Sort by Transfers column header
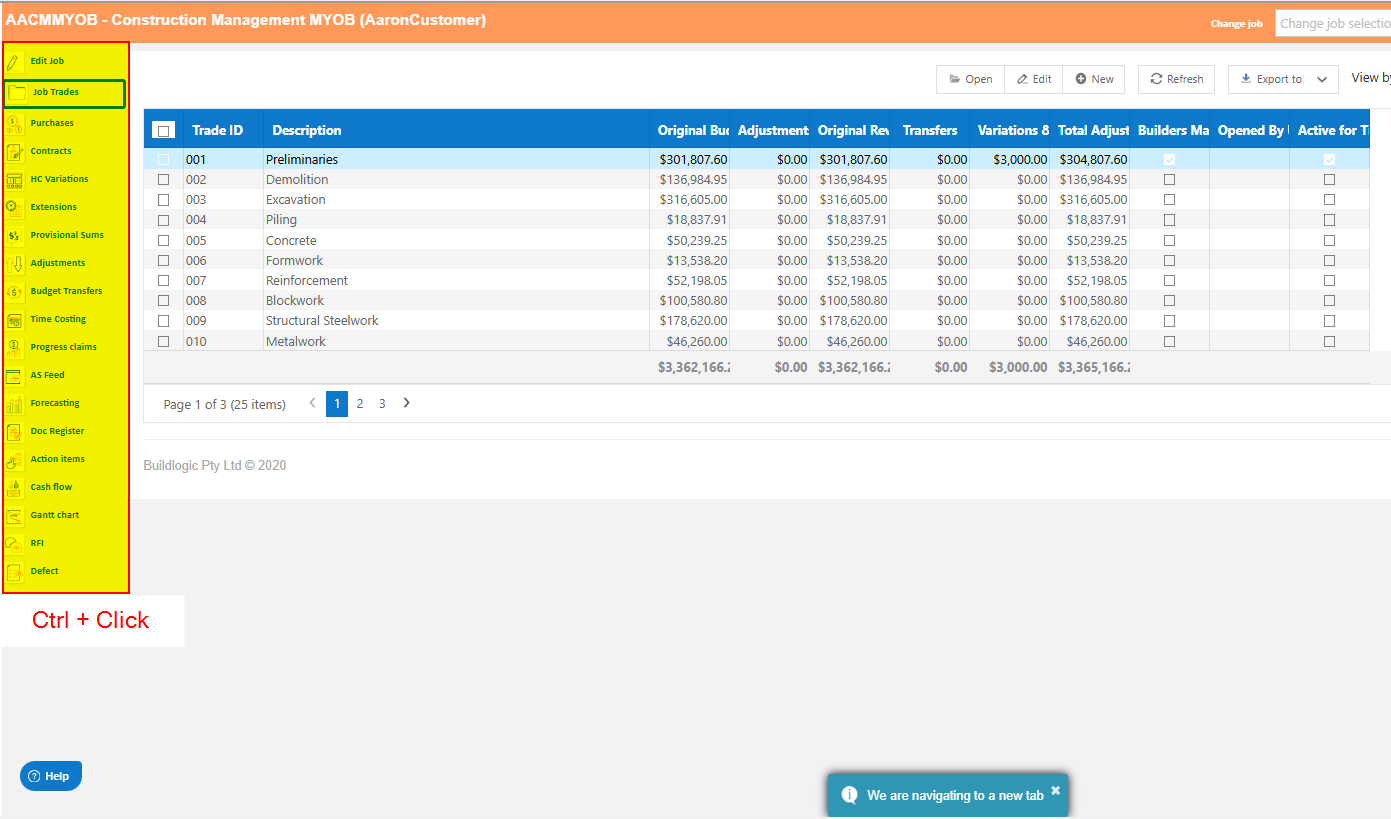The image size is (1391, 819). point(930,130)
